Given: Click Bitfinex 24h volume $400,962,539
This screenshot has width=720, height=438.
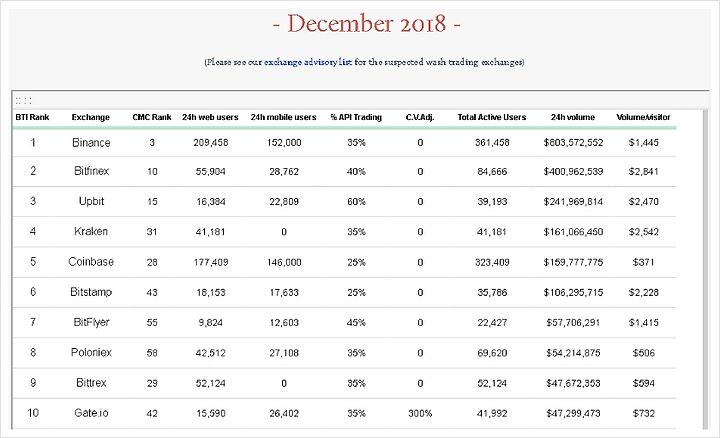Looking at the screenshot, I should click(573, 172).
